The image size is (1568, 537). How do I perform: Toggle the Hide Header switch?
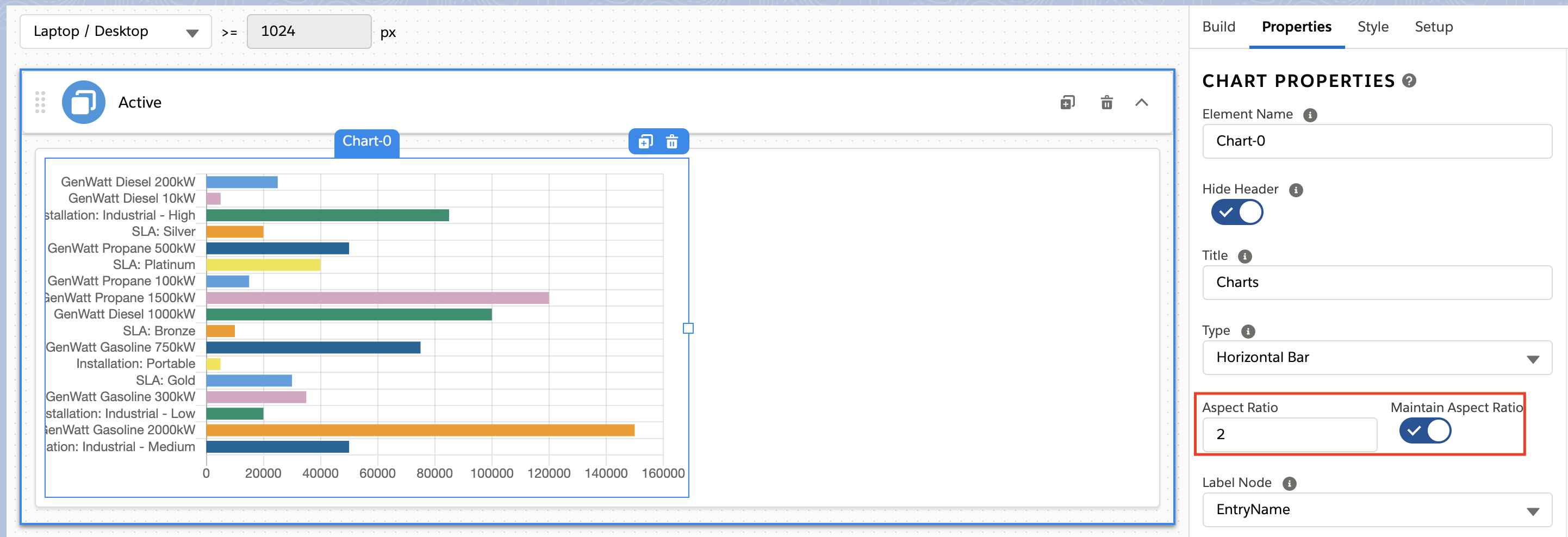(1236, 213)
